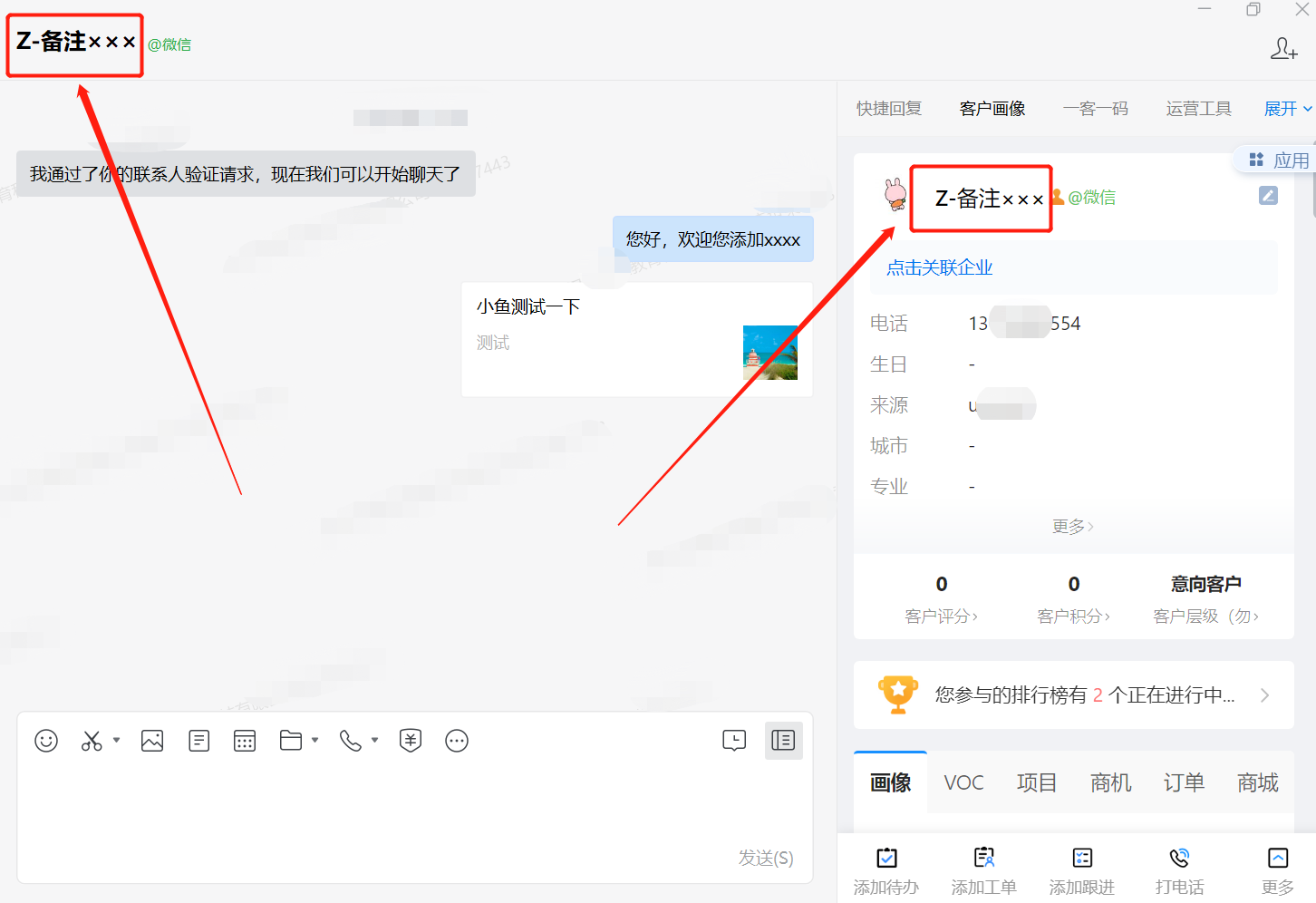1316x903 pixels.
Task: Click the add contact icon in the title bar
Action: (x=1283, y=49)
